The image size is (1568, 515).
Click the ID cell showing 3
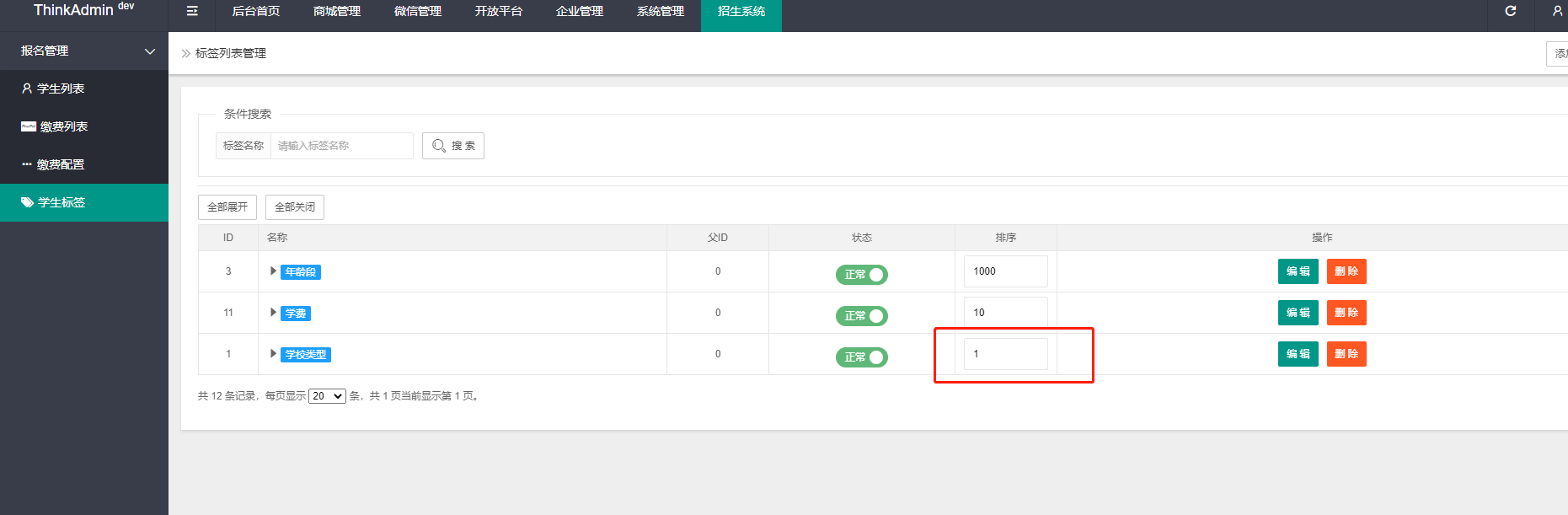(228, 271)
